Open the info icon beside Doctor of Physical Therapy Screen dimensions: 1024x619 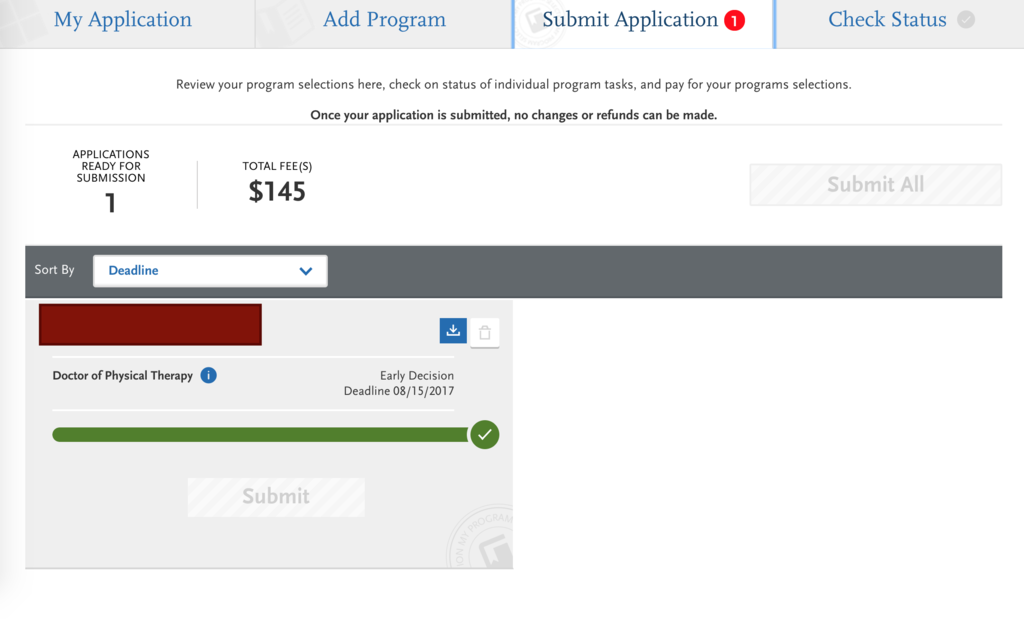tap(208, 375)
